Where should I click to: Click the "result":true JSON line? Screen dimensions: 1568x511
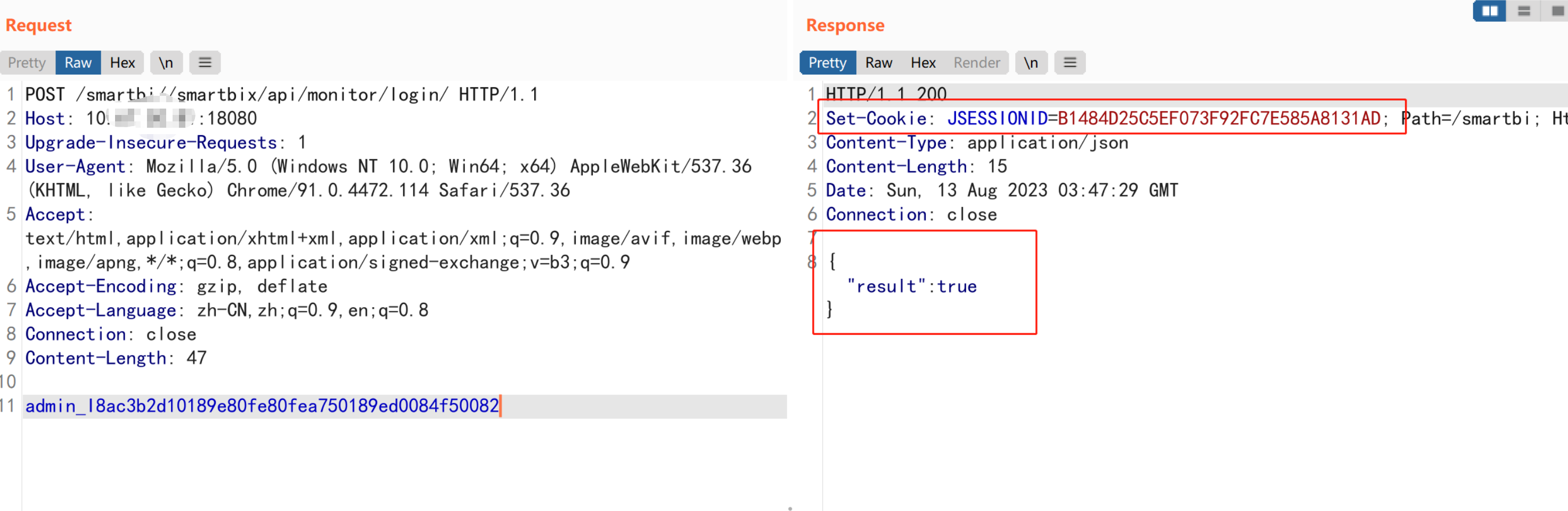point(911,286)
